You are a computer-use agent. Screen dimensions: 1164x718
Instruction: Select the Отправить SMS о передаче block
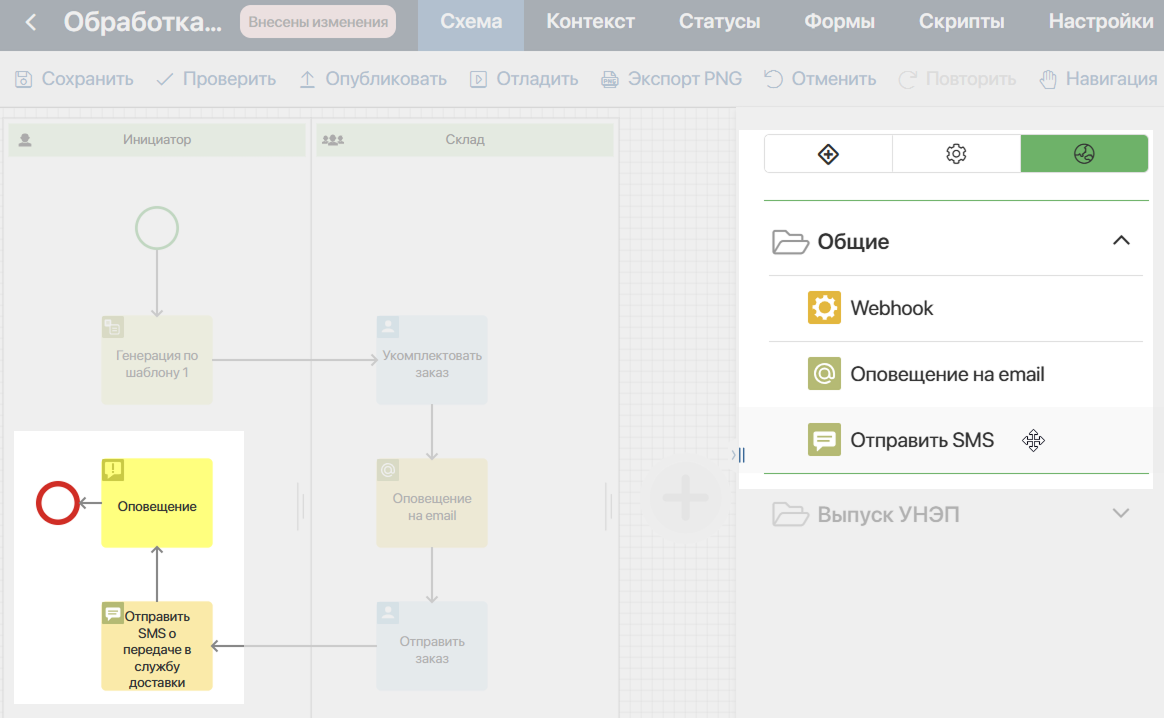click(x=157, y=646)
